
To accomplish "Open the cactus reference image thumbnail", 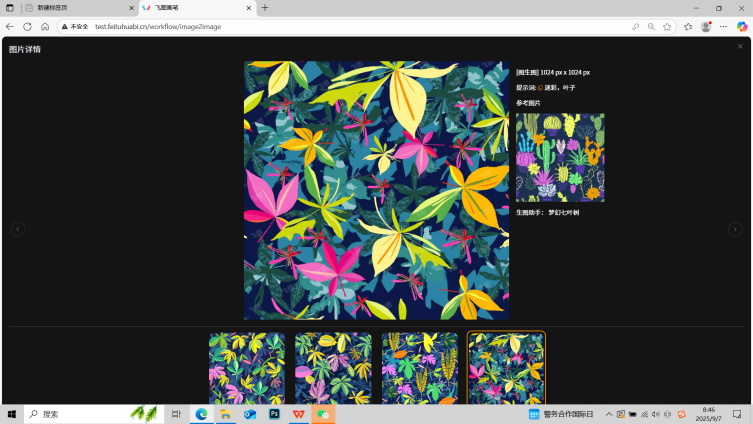I will [x=560, y=157].
